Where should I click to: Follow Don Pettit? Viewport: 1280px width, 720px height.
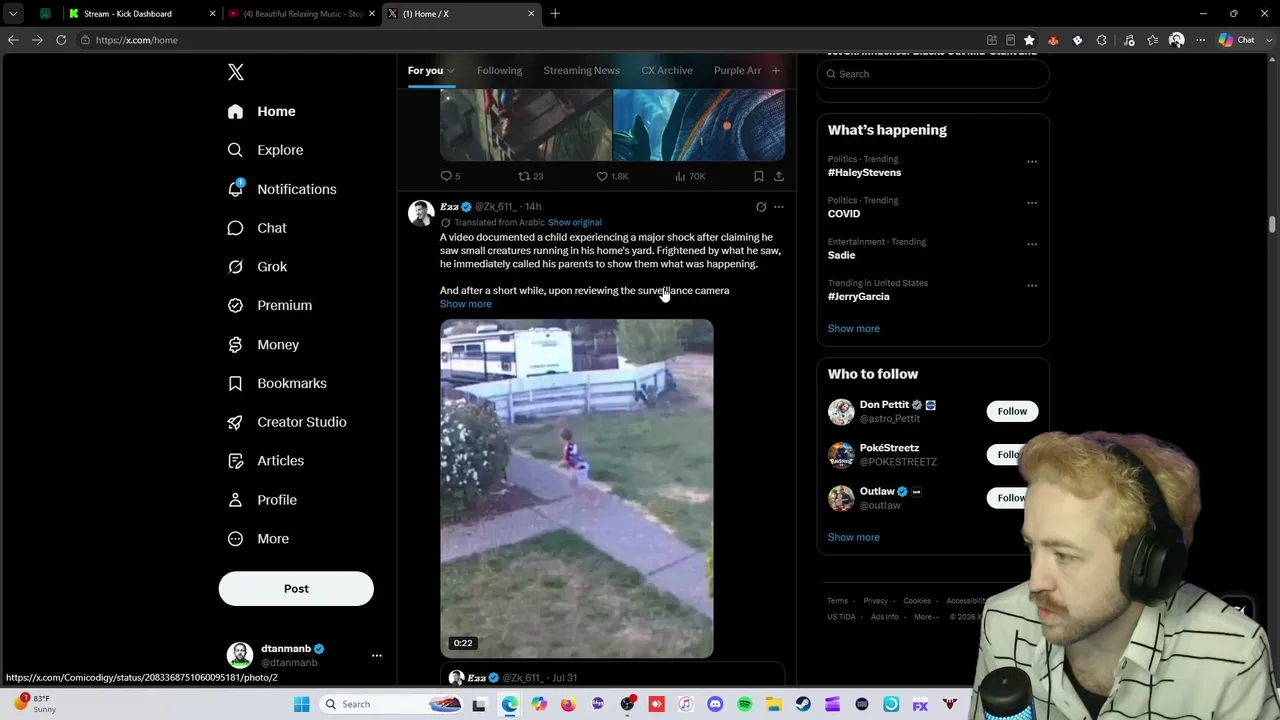coord(1012,411)
